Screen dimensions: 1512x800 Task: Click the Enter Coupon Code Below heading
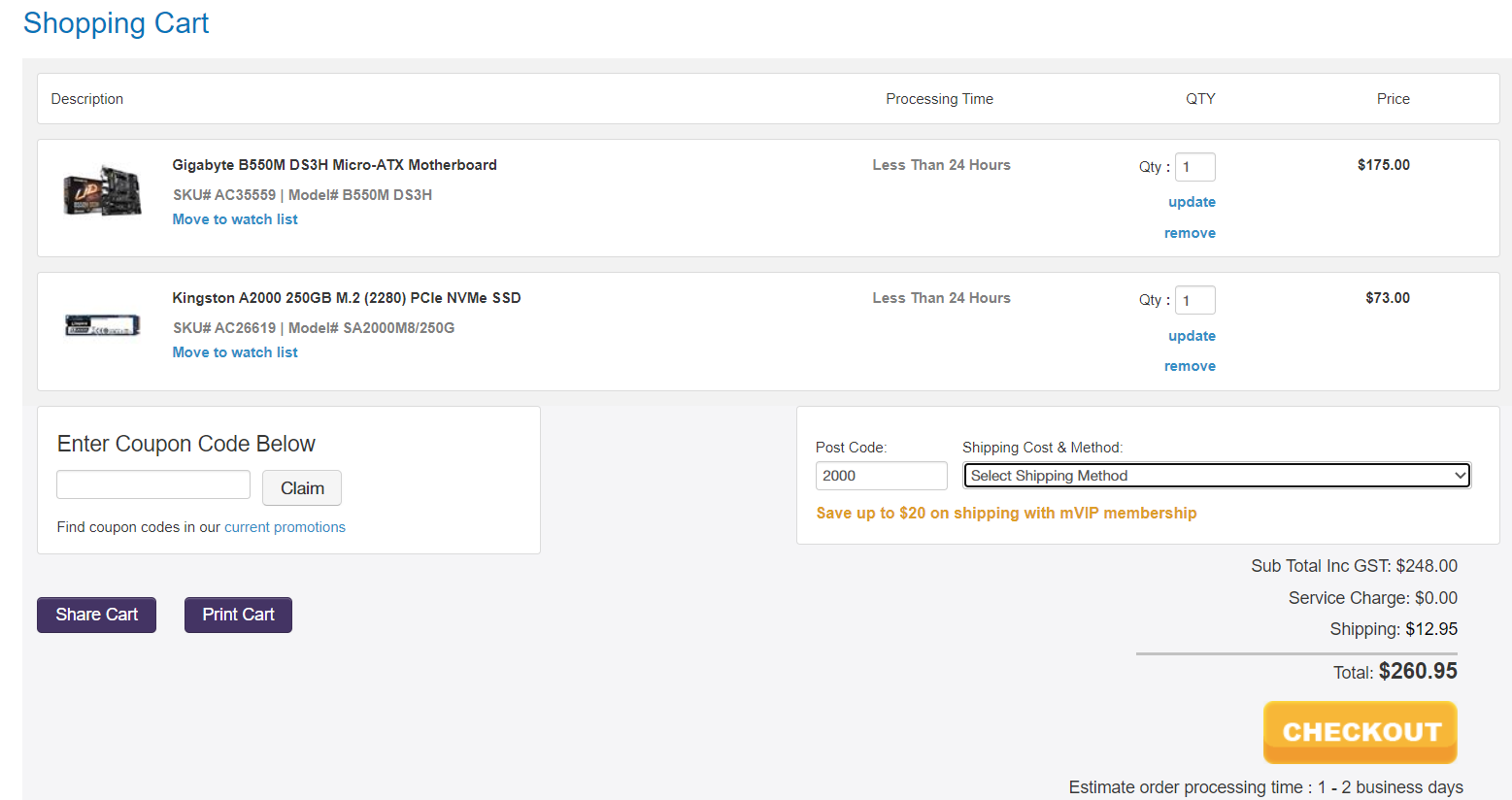point(186,444)
